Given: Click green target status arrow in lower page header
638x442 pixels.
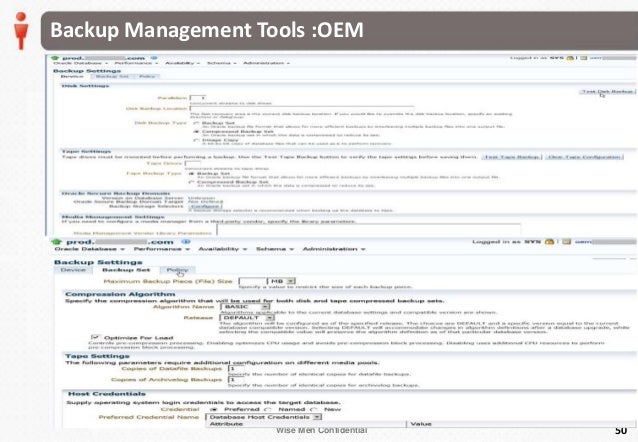Looking at the screenshot, I should tap(57, 242).
